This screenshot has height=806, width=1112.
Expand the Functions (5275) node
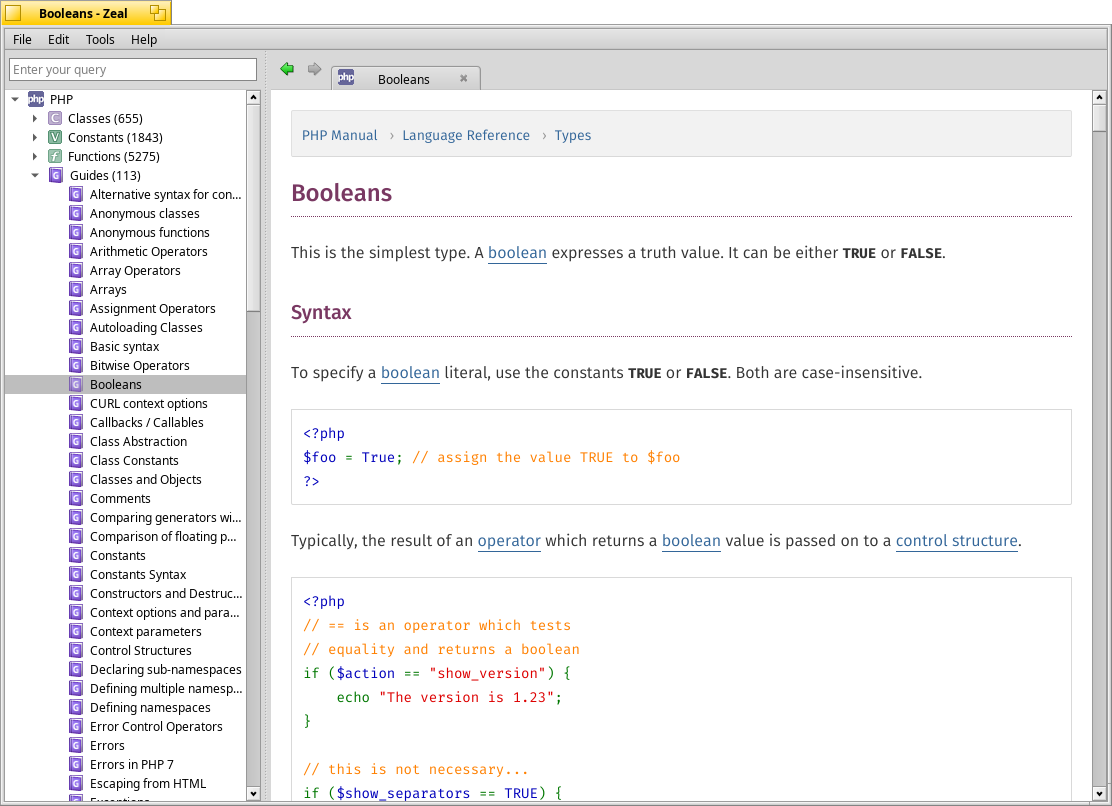tap(35, 157)
